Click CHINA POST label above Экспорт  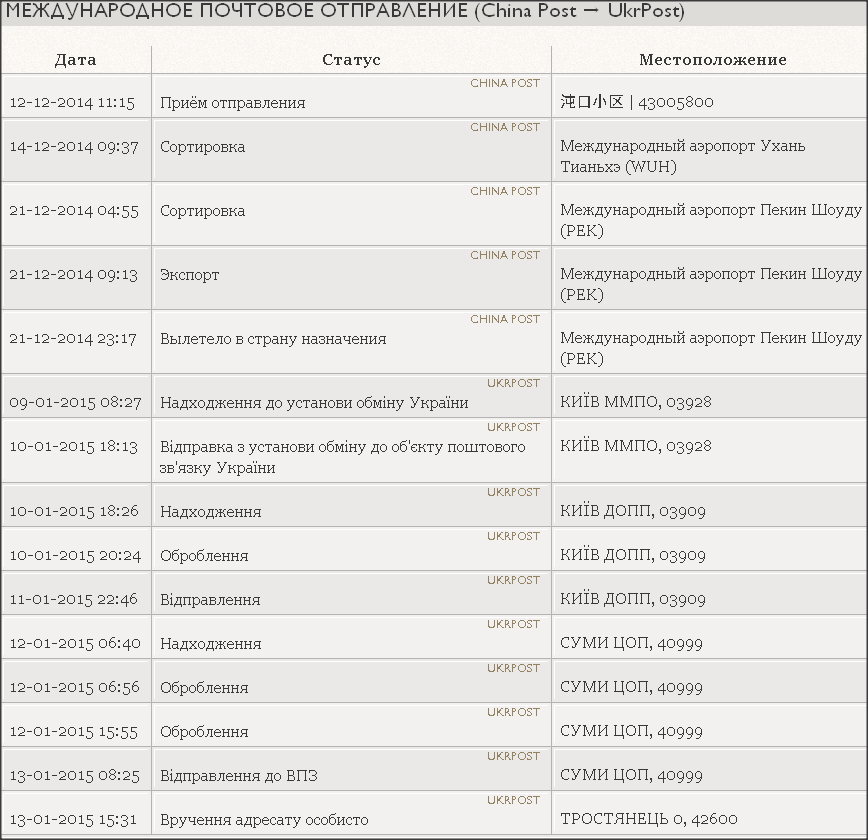[505, 255]
